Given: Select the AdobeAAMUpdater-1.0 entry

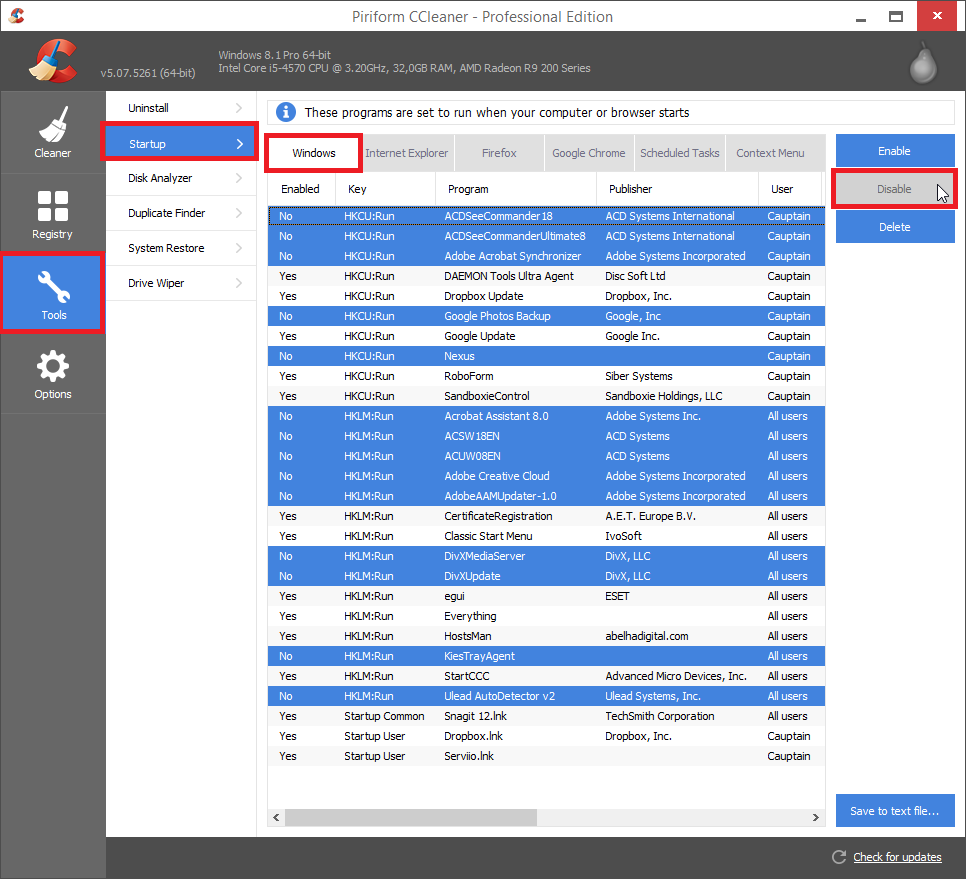Looking at the screenshot, I should (546, 496).
